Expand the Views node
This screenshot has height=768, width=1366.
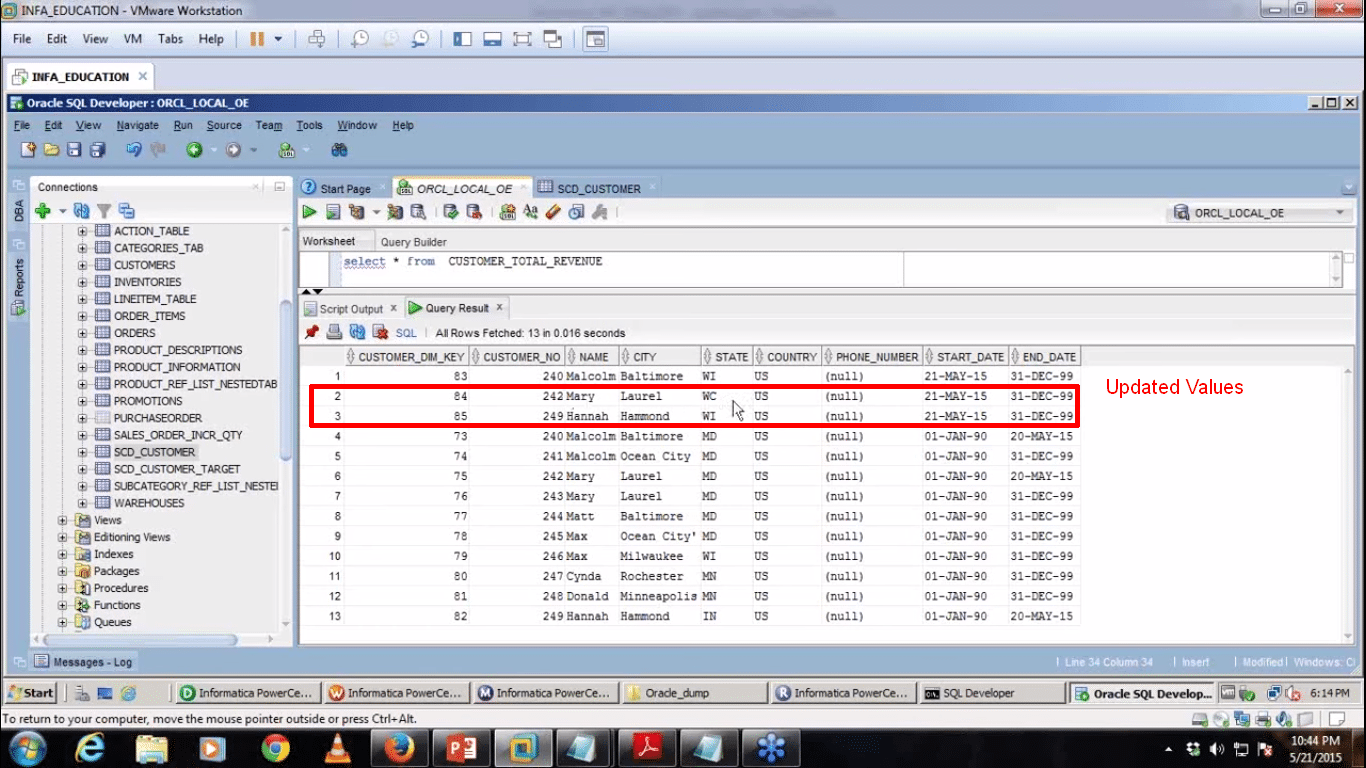click(x=63, y=520)
